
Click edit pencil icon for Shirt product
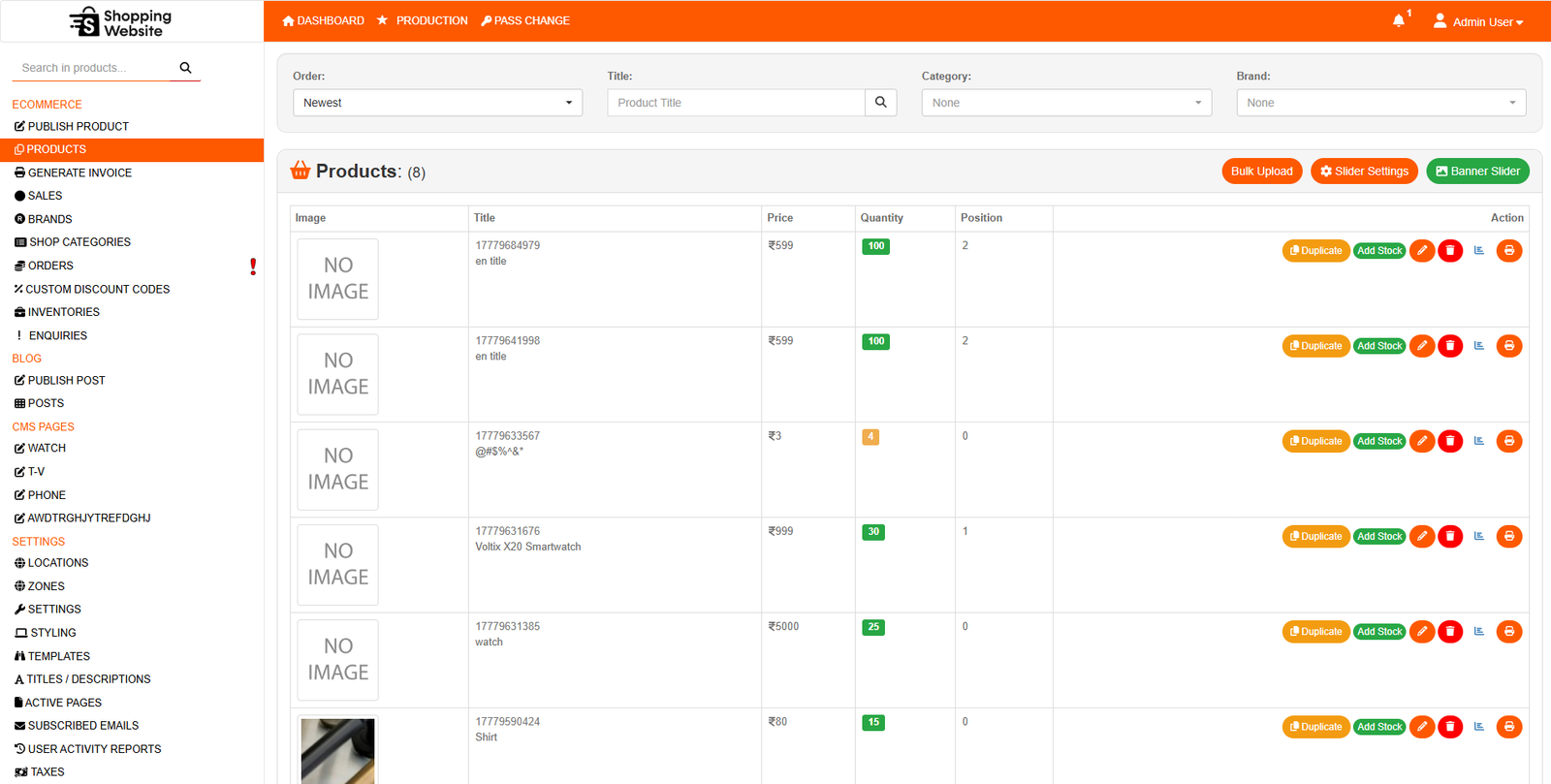(x=1422, y=727)
